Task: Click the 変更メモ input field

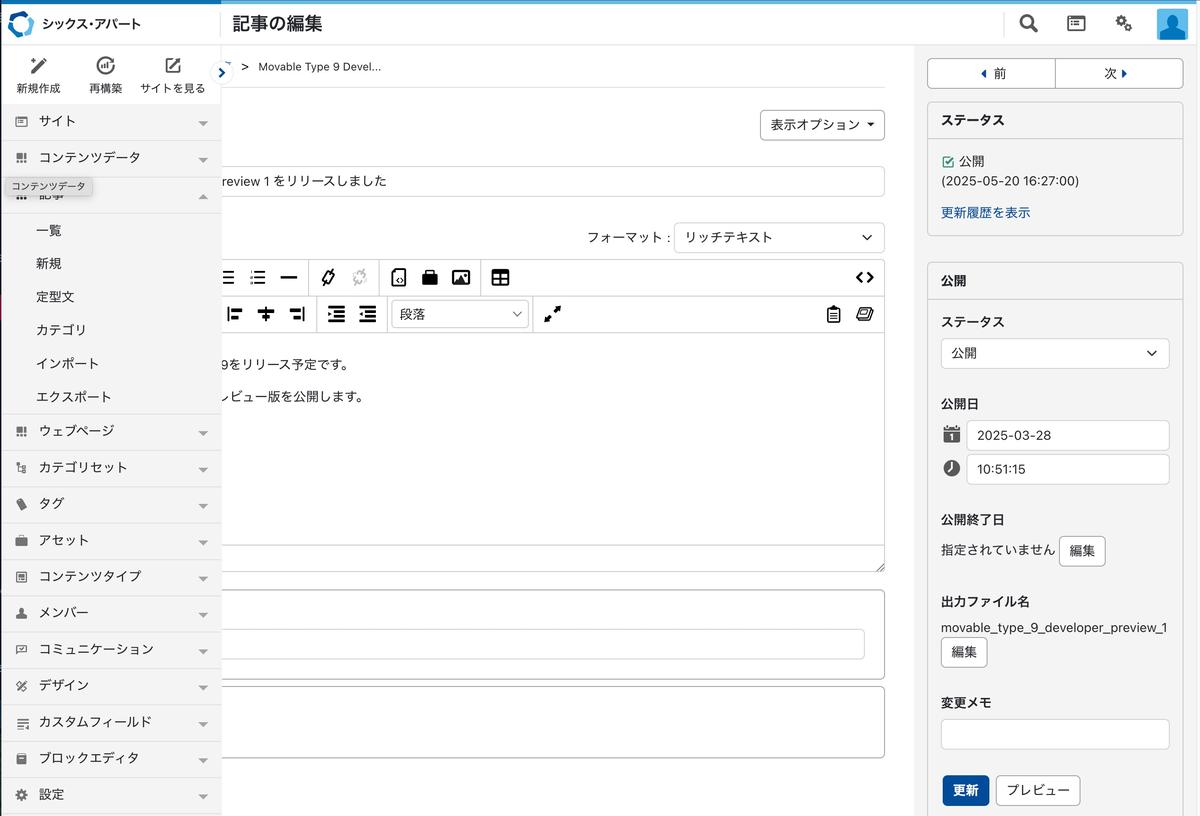Action: [x=1054, y=734]
